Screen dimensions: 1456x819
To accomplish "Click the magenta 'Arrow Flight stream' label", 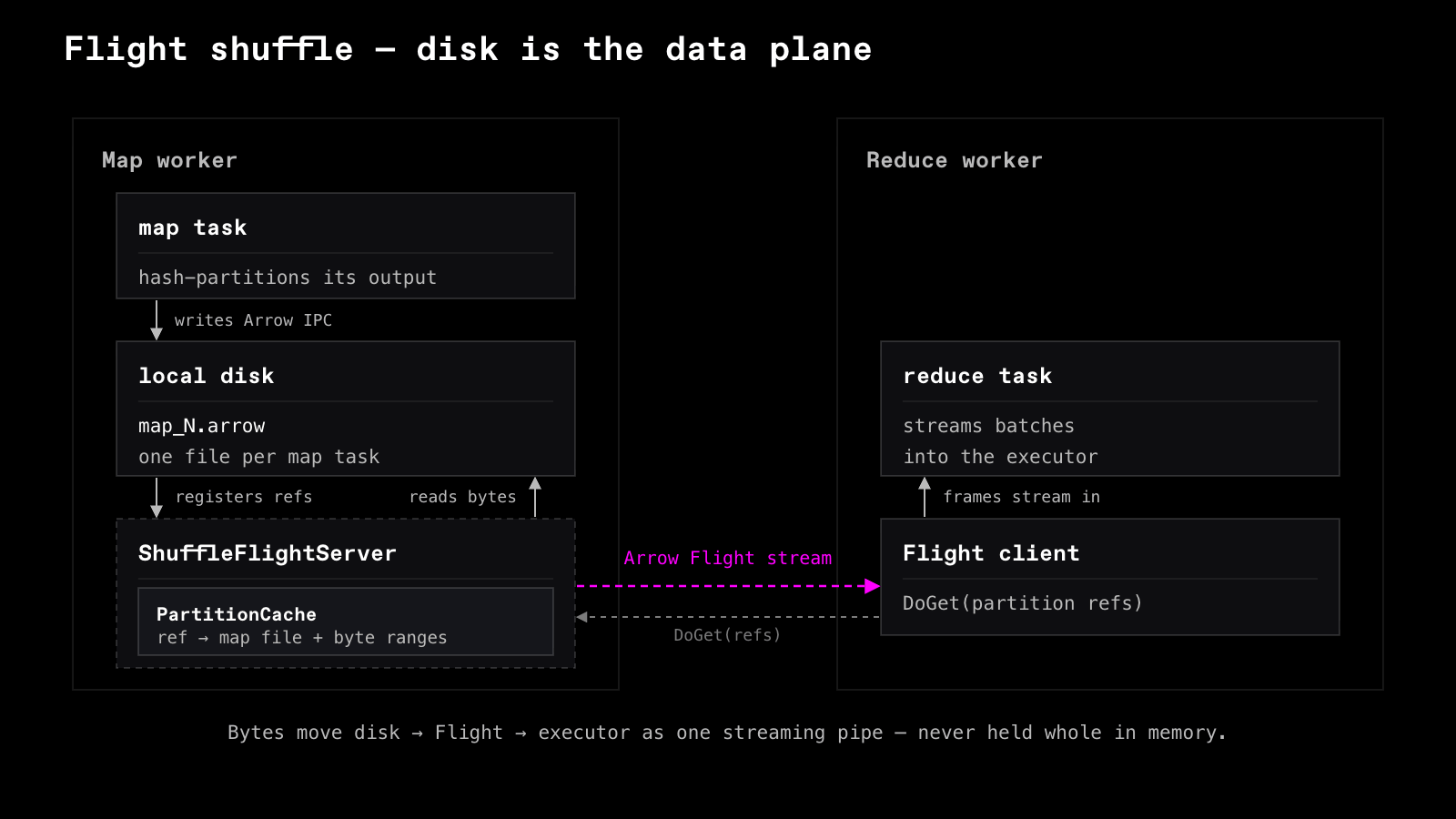I will click(728, 558).
